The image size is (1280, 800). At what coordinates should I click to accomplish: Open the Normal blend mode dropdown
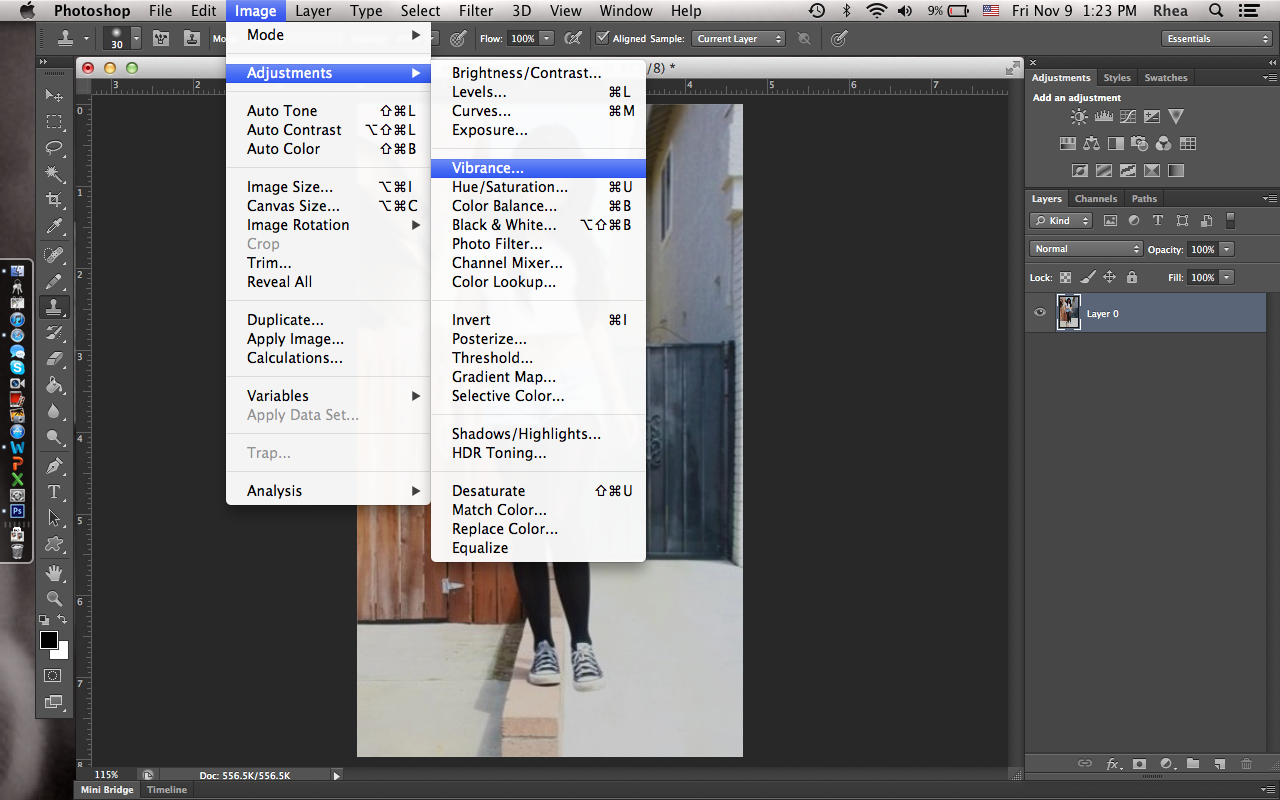pos(1086,249)
